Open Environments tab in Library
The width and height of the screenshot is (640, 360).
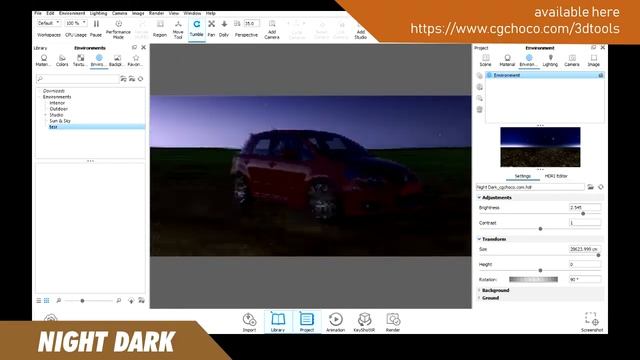click(98, 60)
